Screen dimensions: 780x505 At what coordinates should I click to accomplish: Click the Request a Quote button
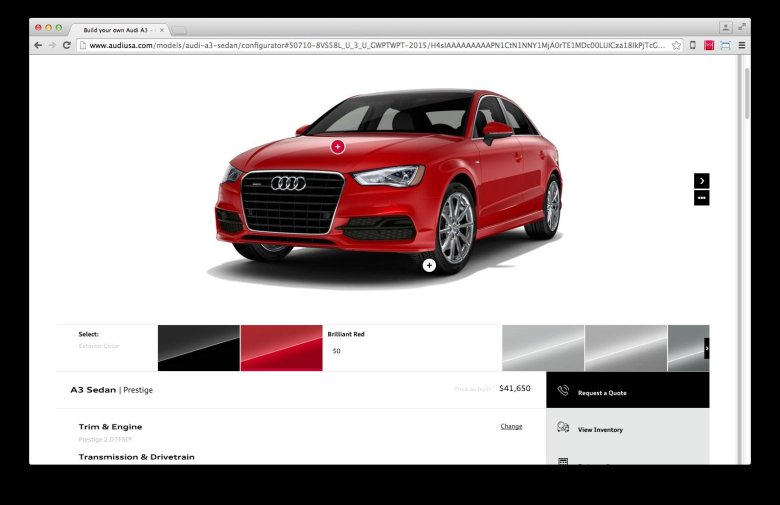pyautogui.click(x=627, y=392)
